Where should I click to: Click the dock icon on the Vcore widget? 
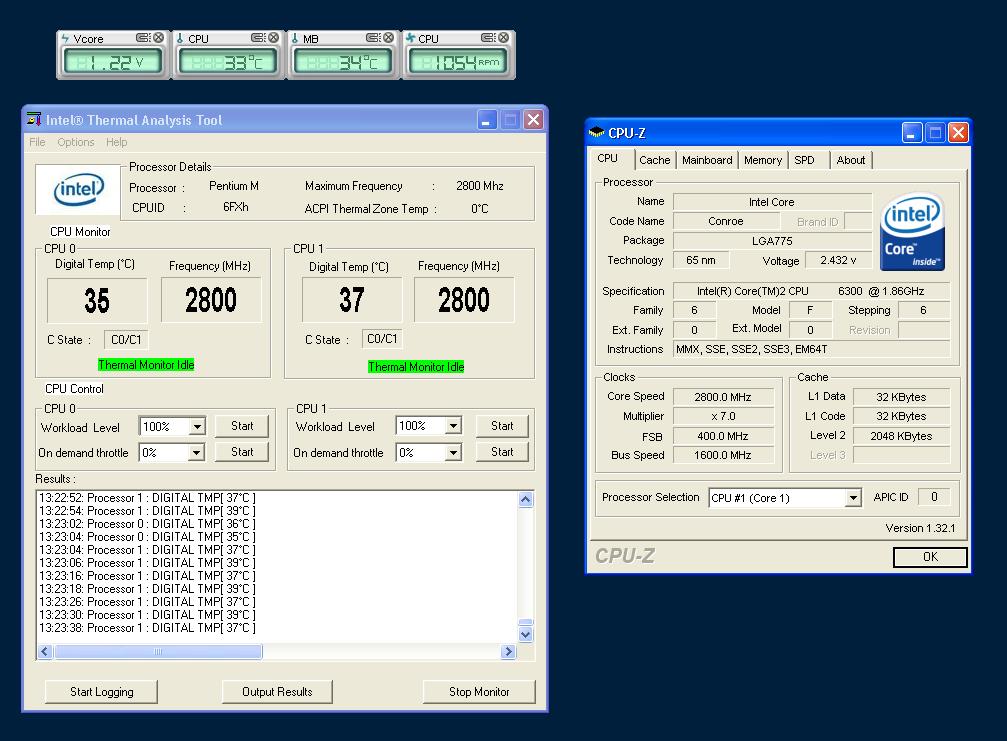pos(143,38)
